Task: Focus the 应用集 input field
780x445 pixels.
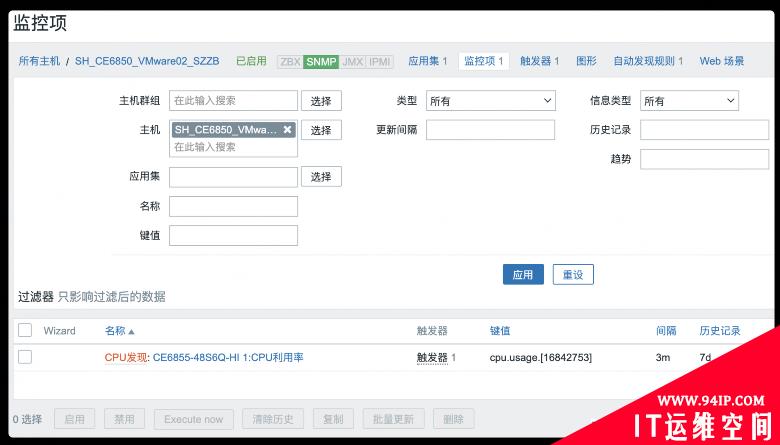Action: pos(233,177)
